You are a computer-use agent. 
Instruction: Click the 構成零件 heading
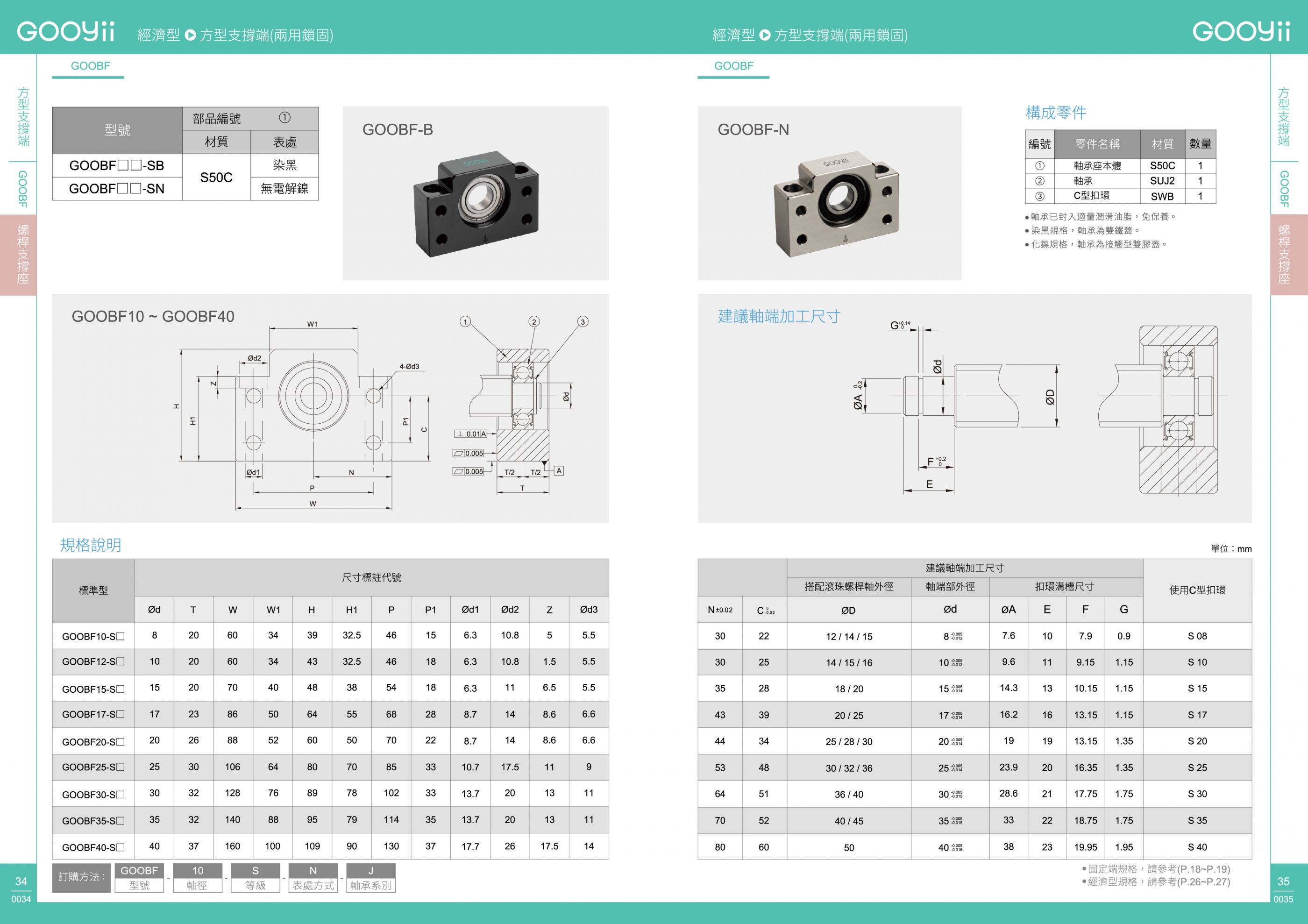(x=1056, y=113)
